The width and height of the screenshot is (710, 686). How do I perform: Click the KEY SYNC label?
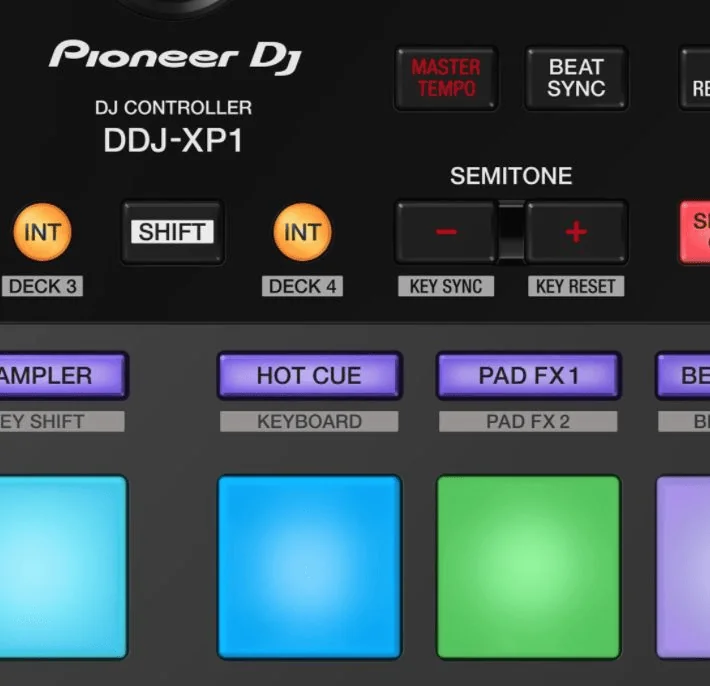point(446,287)
